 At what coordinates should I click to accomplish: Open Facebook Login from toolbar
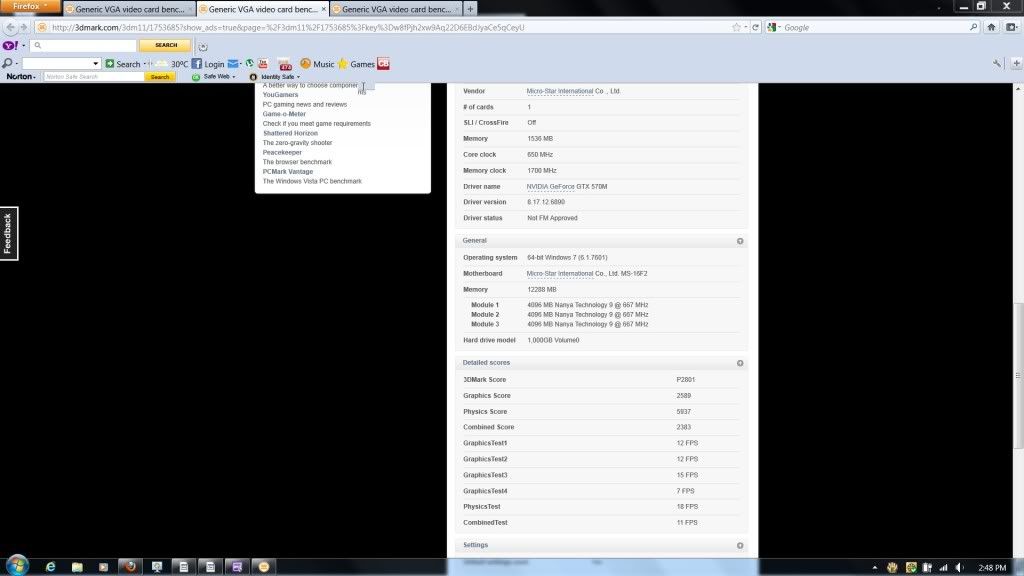208,64
